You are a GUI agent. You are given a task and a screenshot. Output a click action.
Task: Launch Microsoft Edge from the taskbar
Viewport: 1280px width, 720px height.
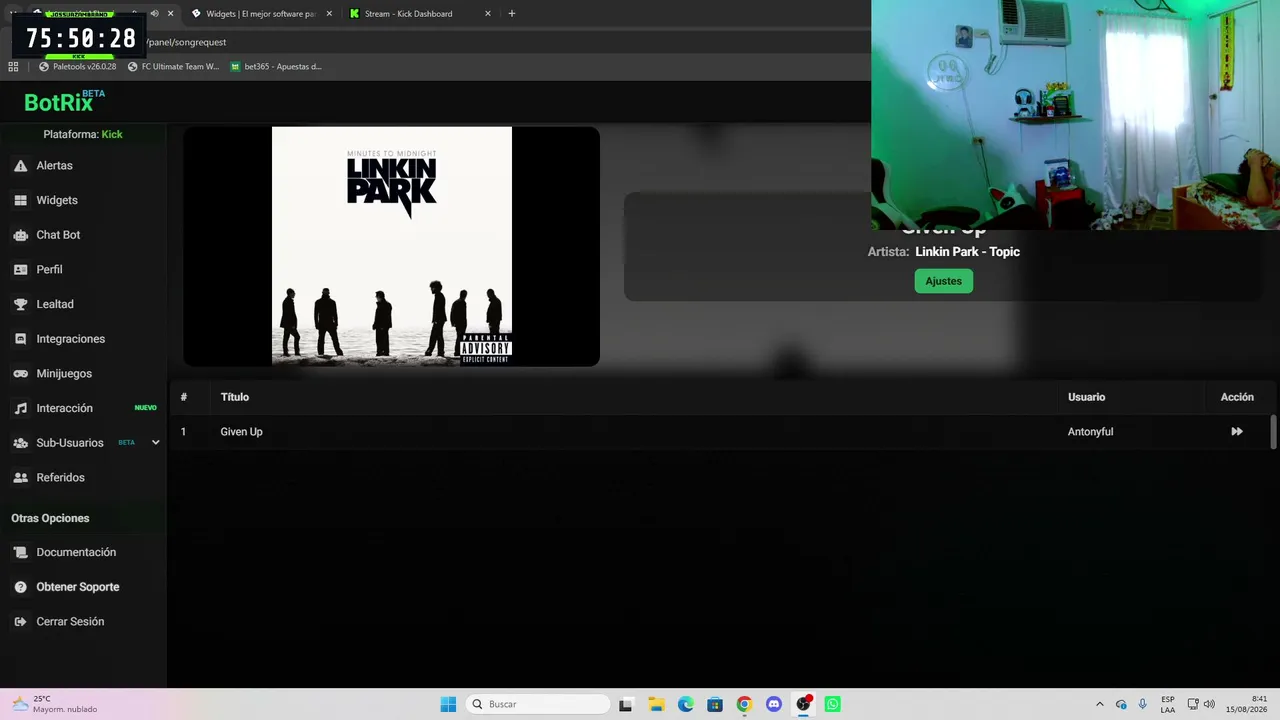pyautogui.click(x=685, y=704)
